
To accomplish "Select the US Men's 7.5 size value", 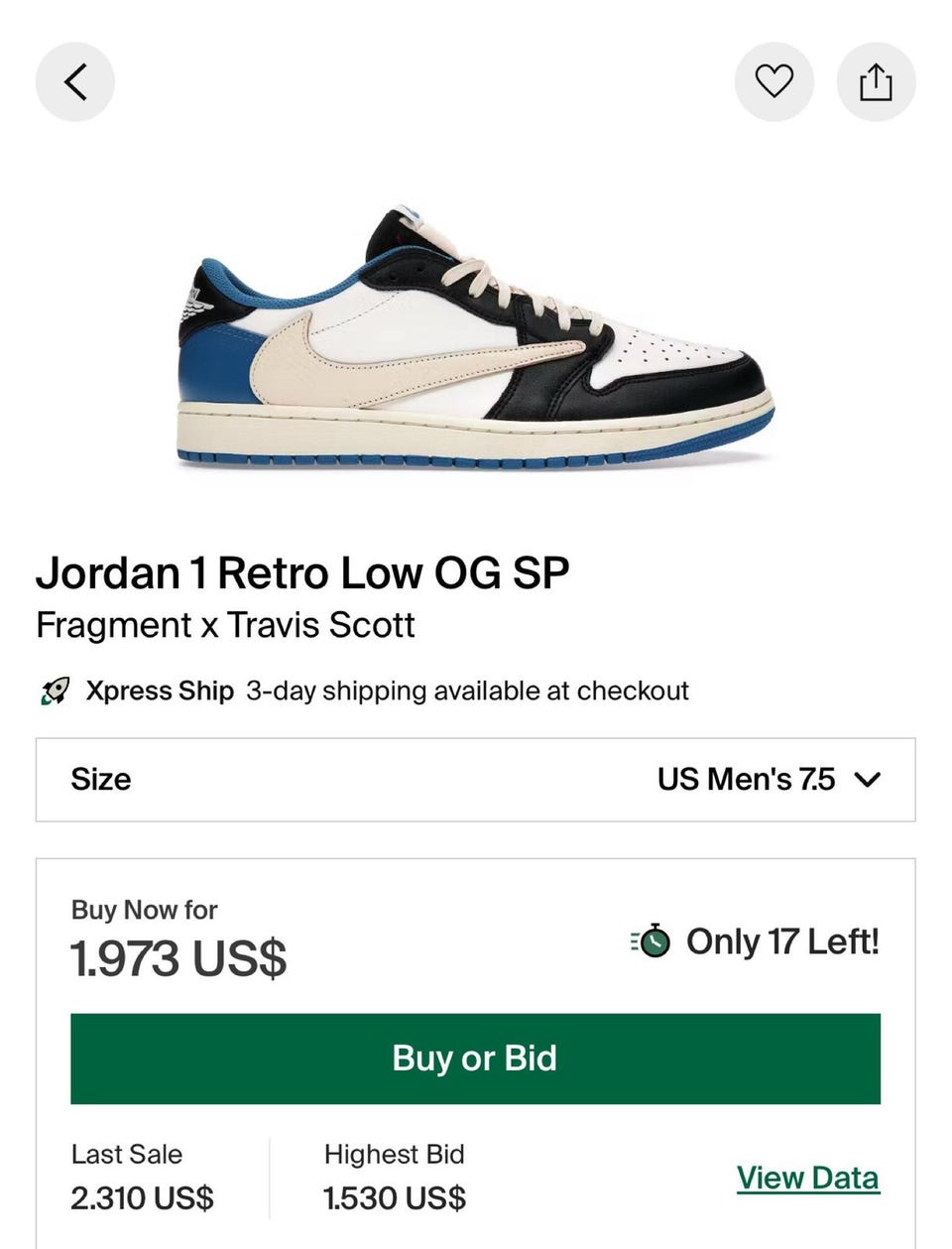I will pos(746,780).
